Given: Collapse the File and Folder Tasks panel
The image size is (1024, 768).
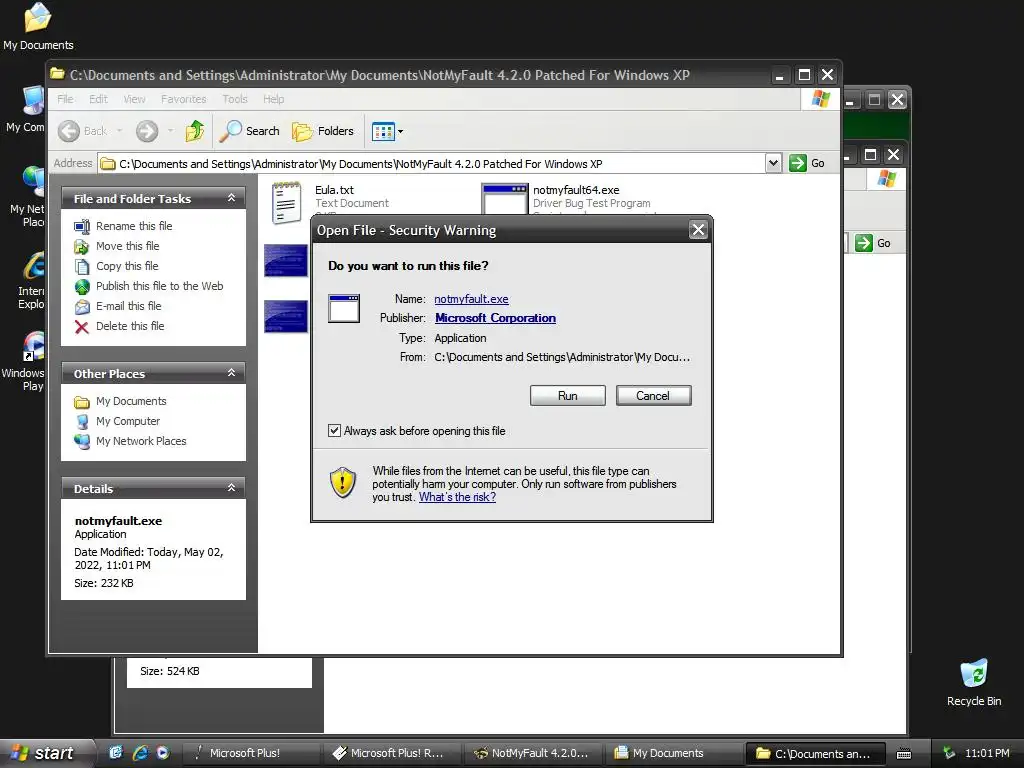Looking at the screenshot, I should [x=231, y=198].
